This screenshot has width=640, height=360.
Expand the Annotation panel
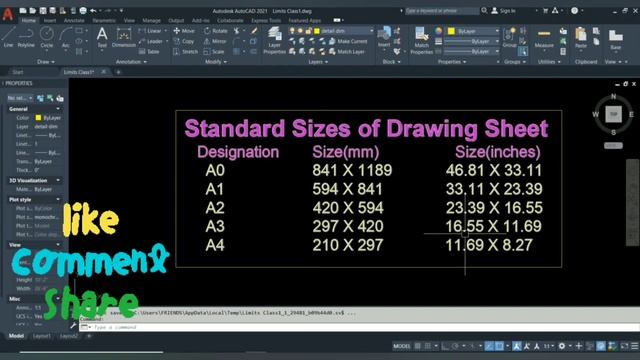[131, 62]
